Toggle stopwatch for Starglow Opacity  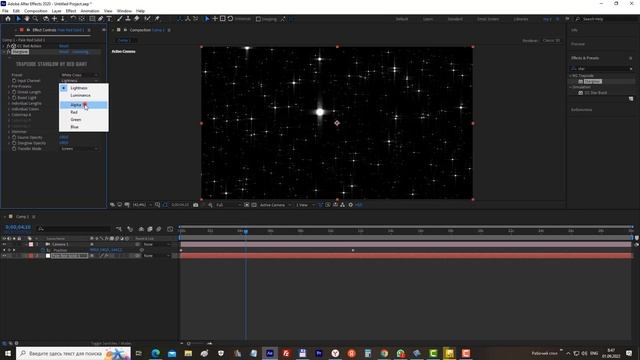pos(14,143)
